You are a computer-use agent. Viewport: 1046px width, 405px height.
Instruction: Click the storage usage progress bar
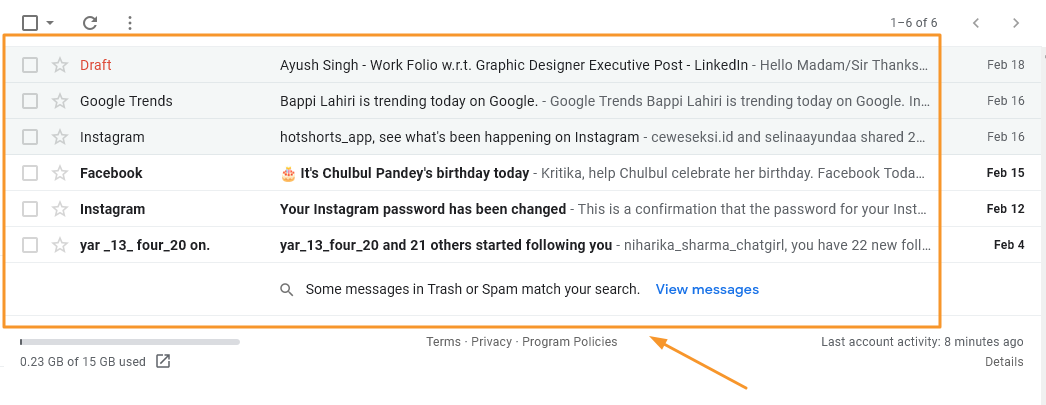tap(129, 342)
